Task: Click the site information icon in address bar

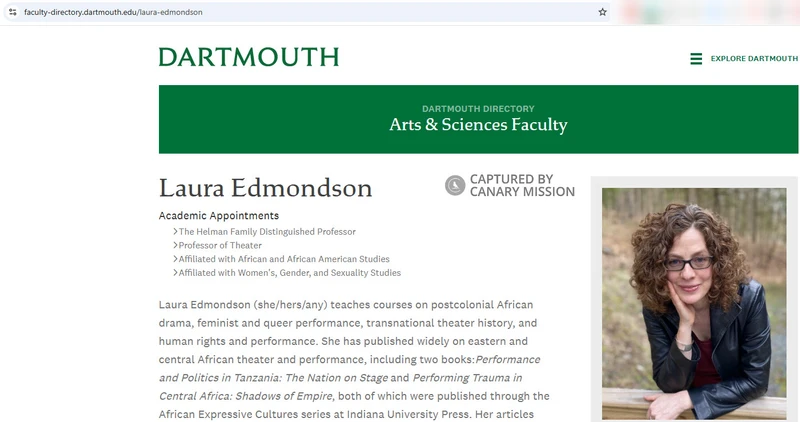Action: (12, 12)
